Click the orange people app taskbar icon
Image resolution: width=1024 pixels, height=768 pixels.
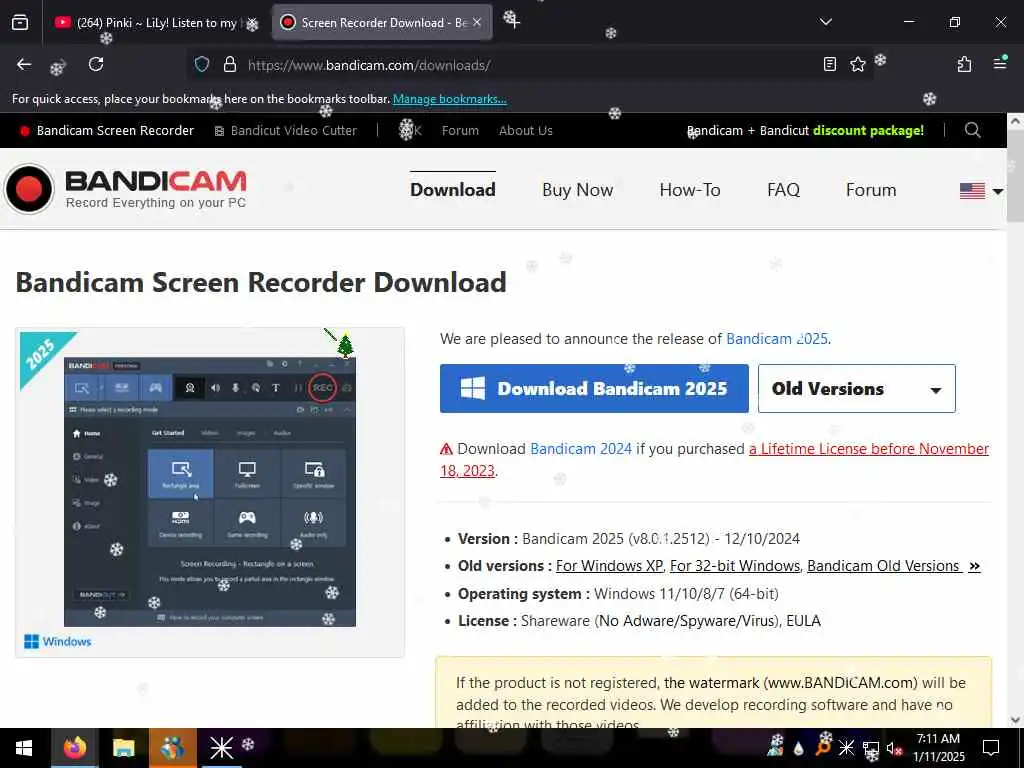[x=172, y=748]
